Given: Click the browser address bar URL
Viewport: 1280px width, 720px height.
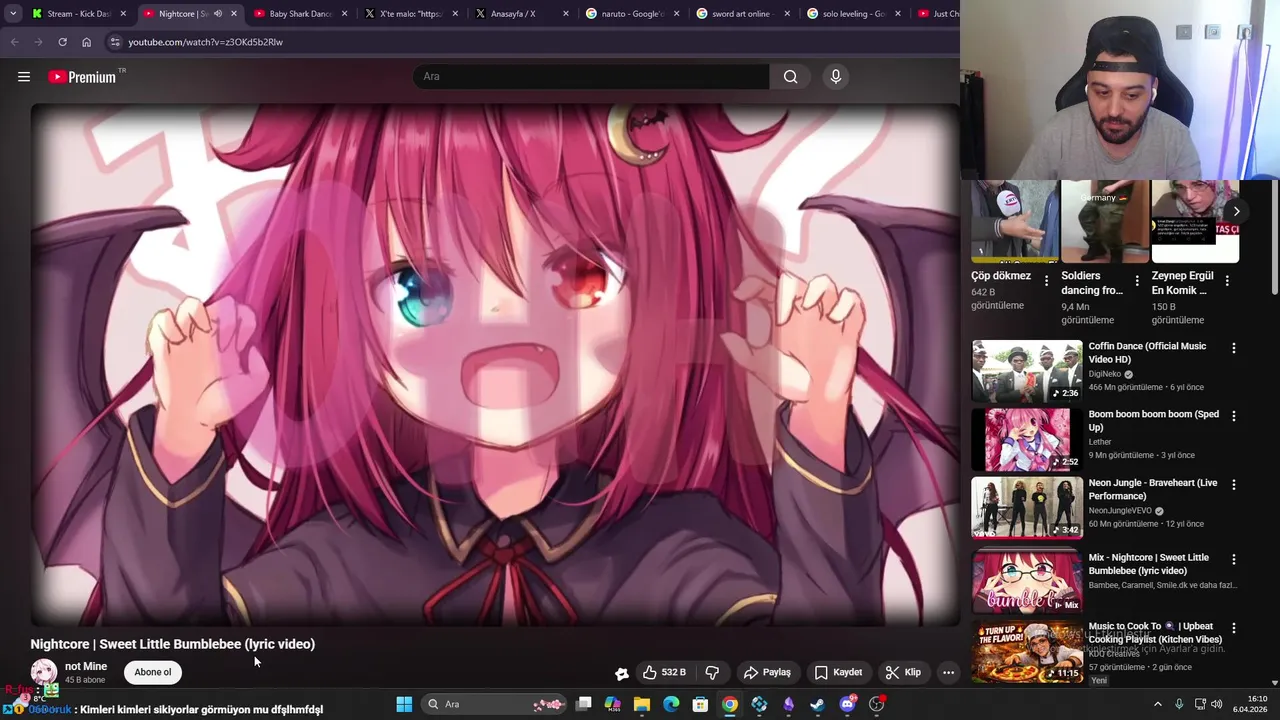Looking at the screenshot, I should pos(205,42).
